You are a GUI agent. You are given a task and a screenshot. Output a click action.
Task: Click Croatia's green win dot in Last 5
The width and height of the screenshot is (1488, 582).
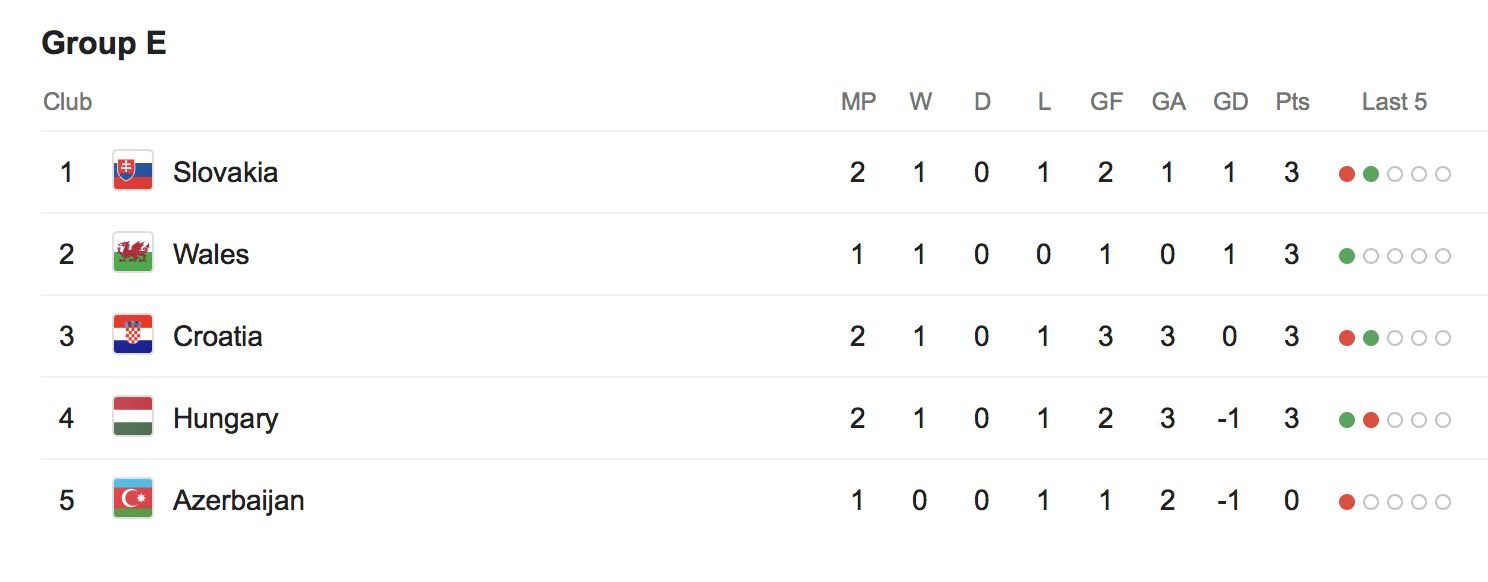point(1371,338)
